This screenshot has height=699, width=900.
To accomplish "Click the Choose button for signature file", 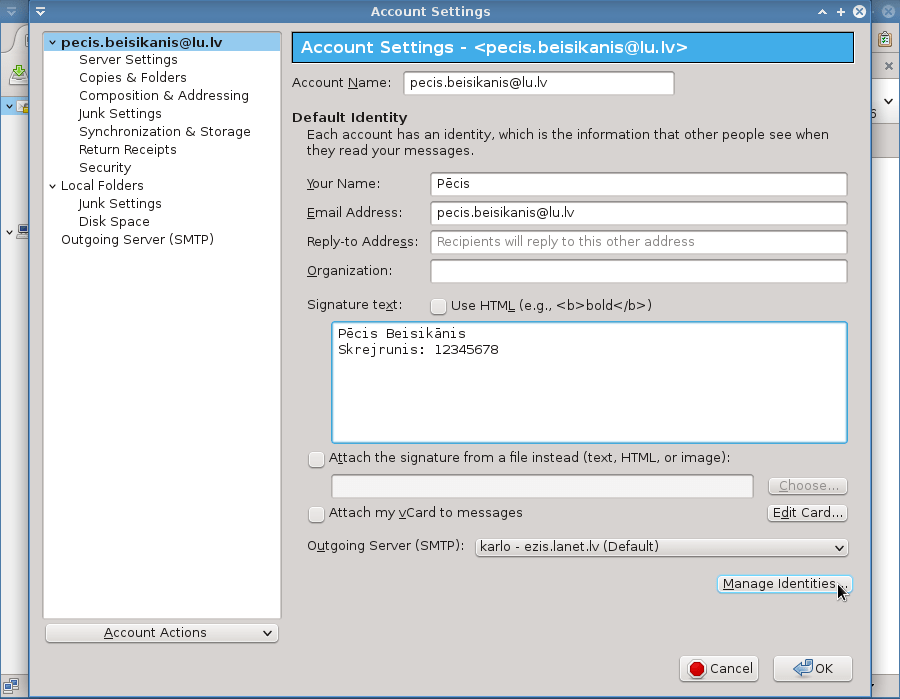I will point(808,486).
